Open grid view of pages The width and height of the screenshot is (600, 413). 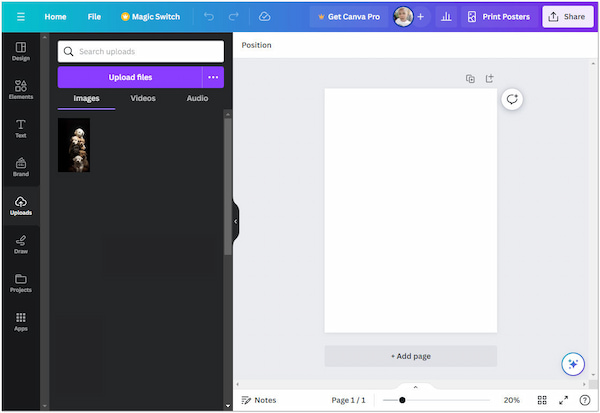[542, 400]
